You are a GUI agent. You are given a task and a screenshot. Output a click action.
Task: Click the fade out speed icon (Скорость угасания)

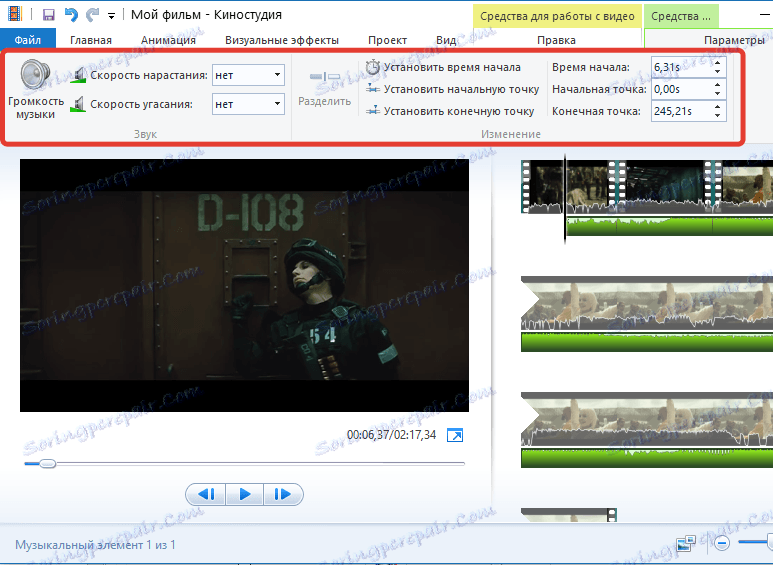click(x=78, y=104)
